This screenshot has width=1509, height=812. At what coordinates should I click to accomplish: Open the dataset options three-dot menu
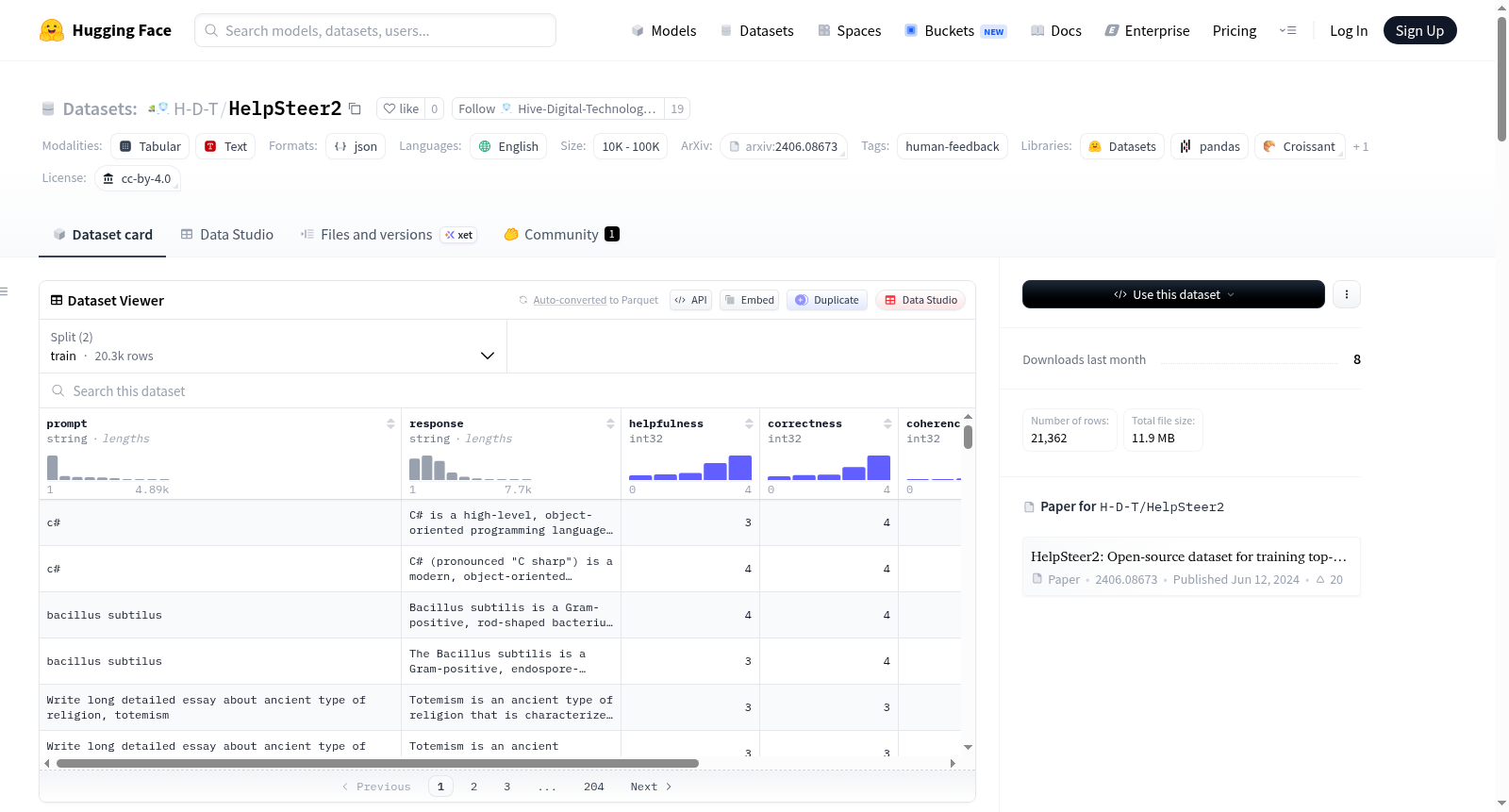(1347, 294)
